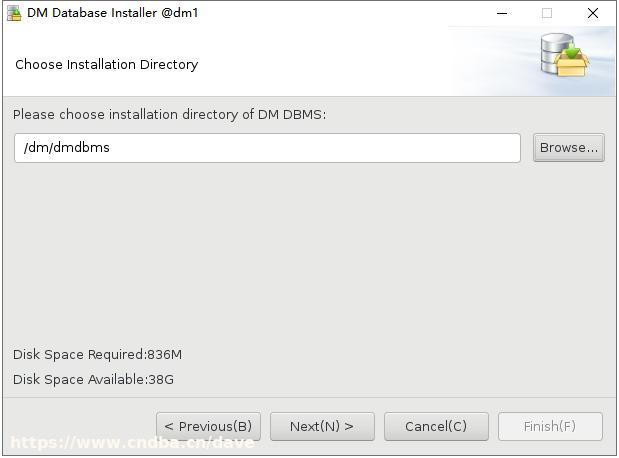
Task: Click the Browse... button
Action: pyautogui.click(x=568, y=148)
